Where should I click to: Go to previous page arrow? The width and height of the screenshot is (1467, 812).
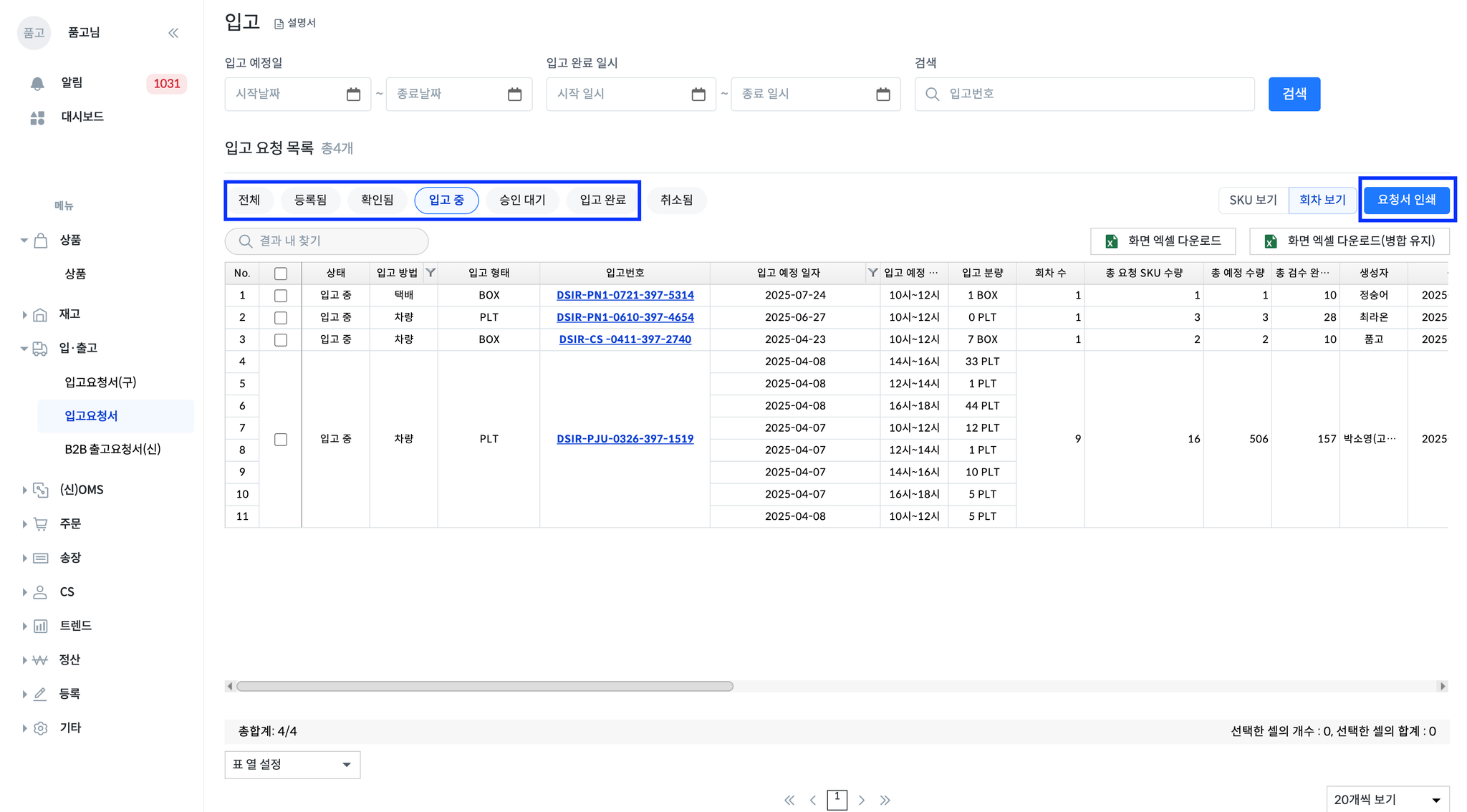(x=813, y=800)
